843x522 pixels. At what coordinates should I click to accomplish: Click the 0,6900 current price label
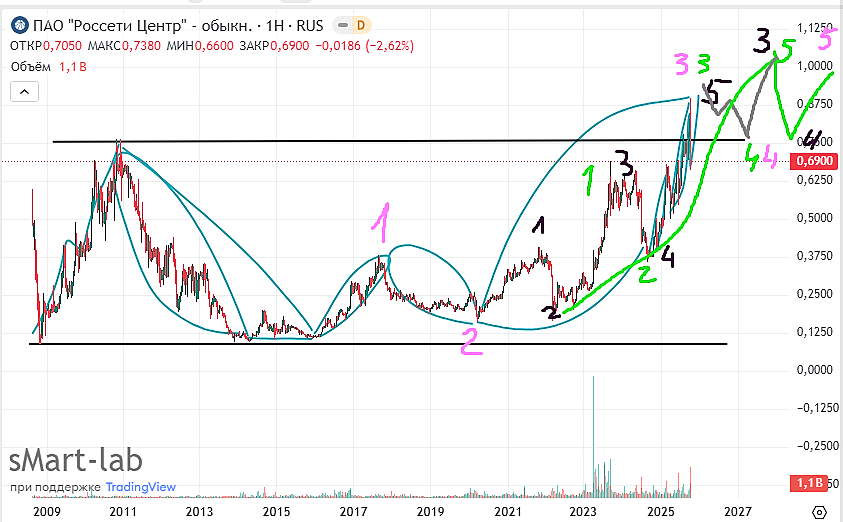pos(817,161)
